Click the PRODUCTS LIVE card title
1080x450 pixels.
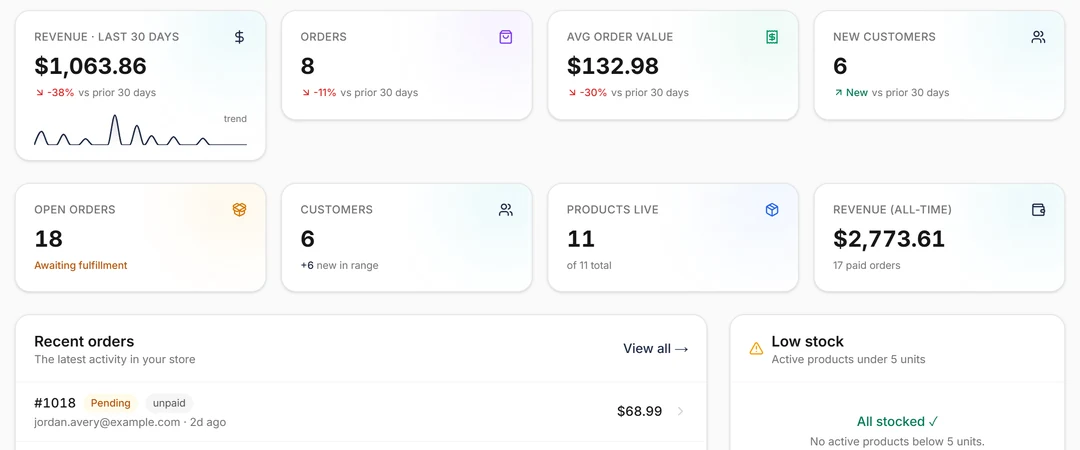pos(612,209)
